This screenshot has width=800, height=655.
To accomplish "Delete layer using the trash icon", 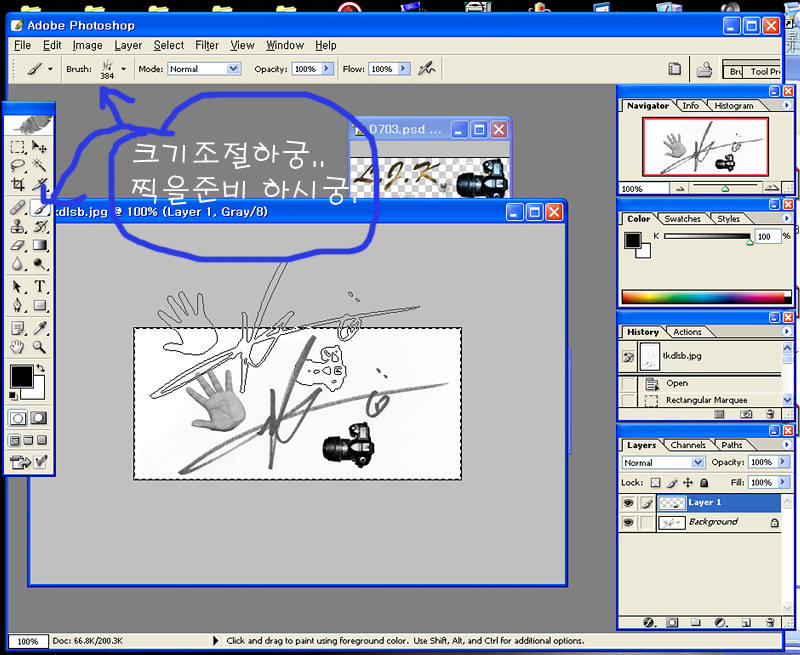I will tap(770, 621).
